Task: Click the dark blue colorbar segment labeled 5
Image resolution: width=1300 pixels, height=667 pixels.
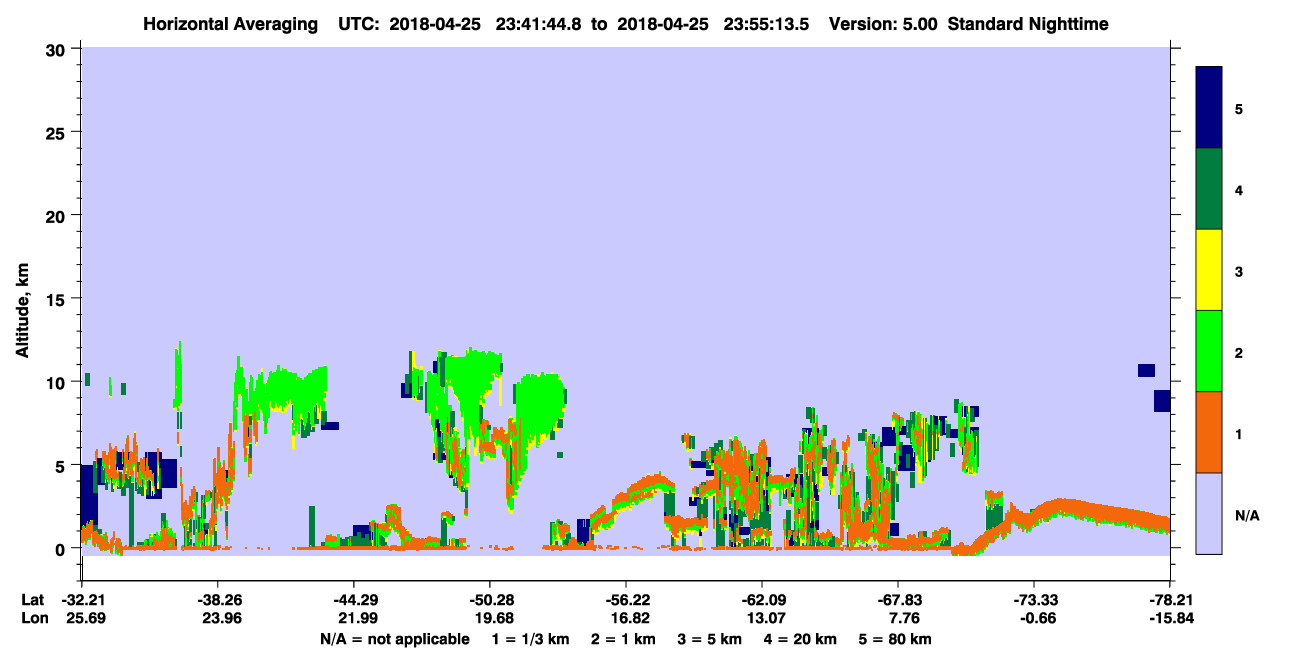Action: click(1209, 108)
